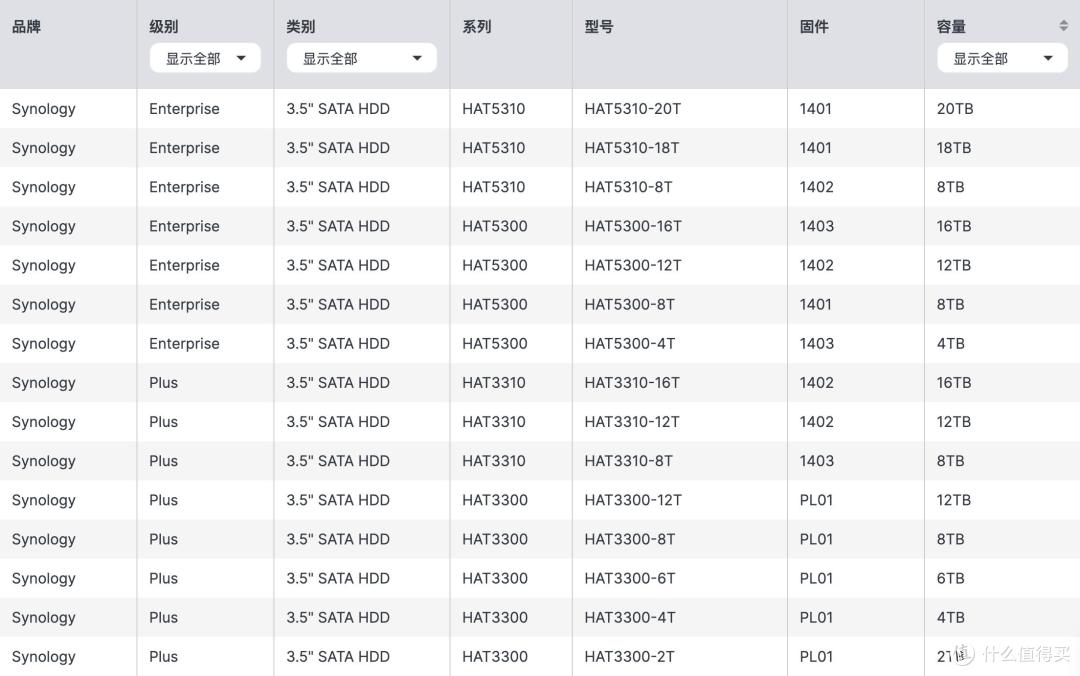
Task: Click 3.5" SATA HDD in HAT3300-12T row
Action: click(x=338, y=500)
